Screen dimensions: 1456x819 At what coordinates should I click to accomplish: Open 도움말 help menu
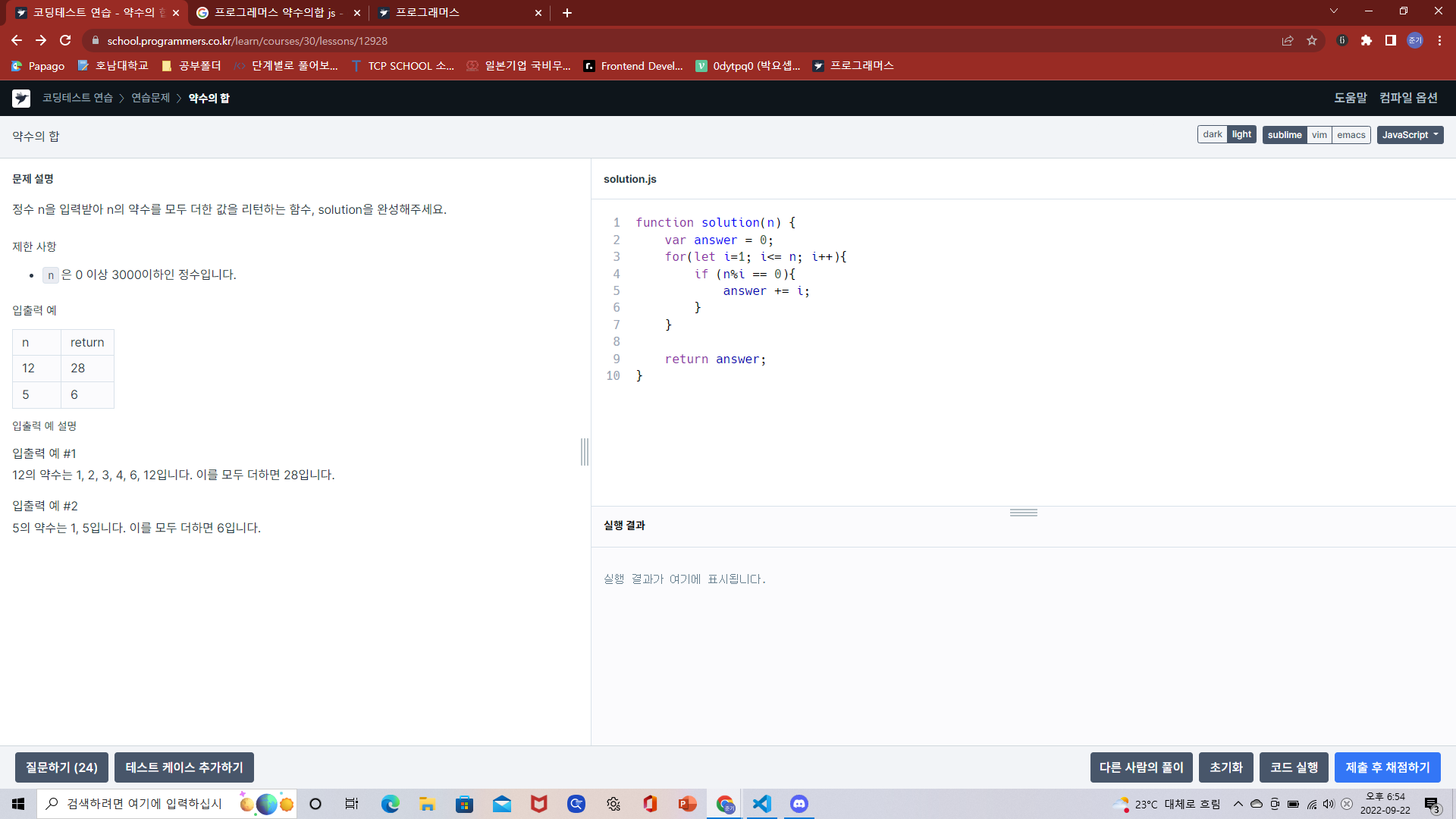coord(1350,98)
